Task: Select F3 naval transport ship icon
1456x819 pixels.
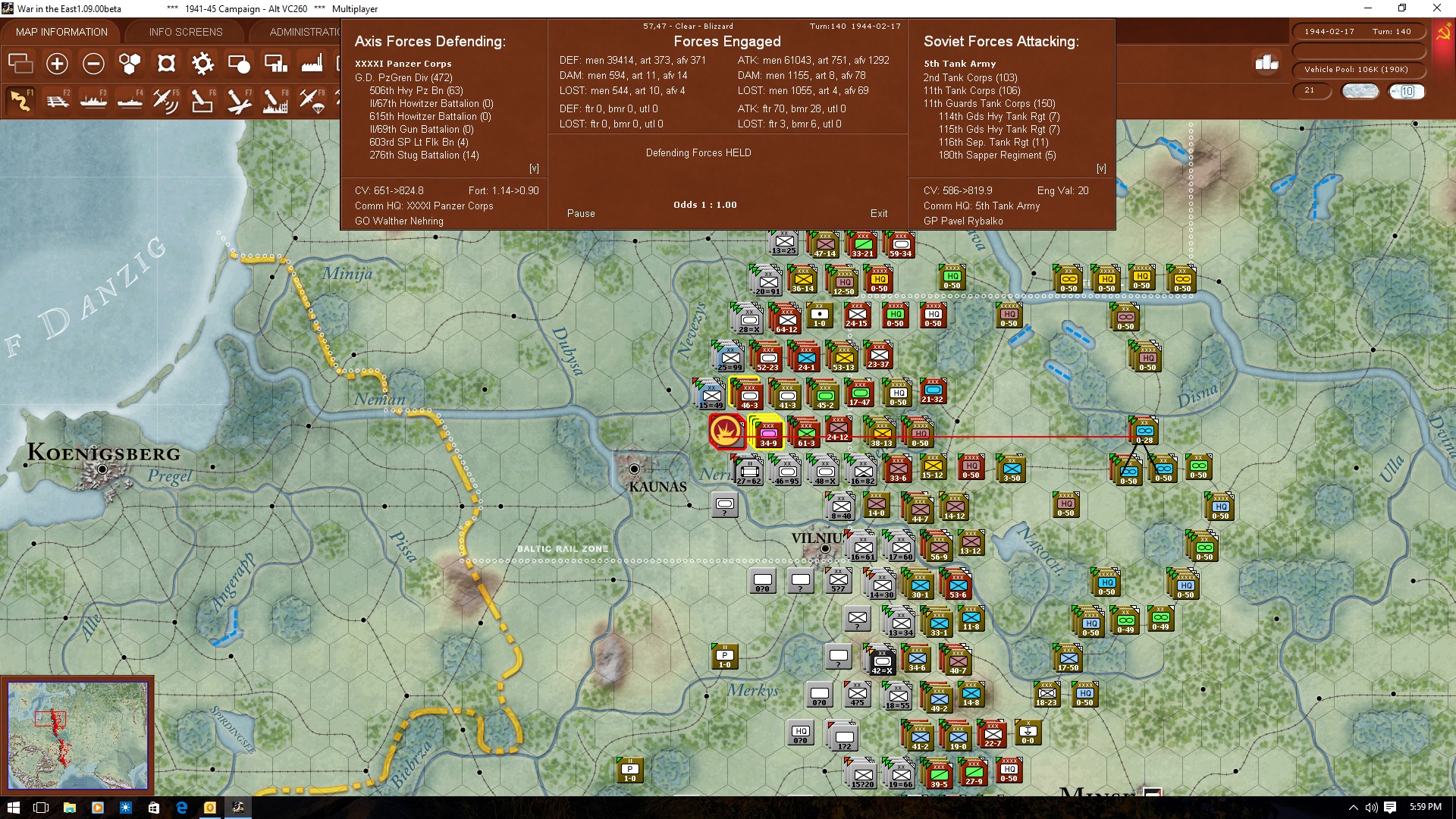Action: click(93, 100)
